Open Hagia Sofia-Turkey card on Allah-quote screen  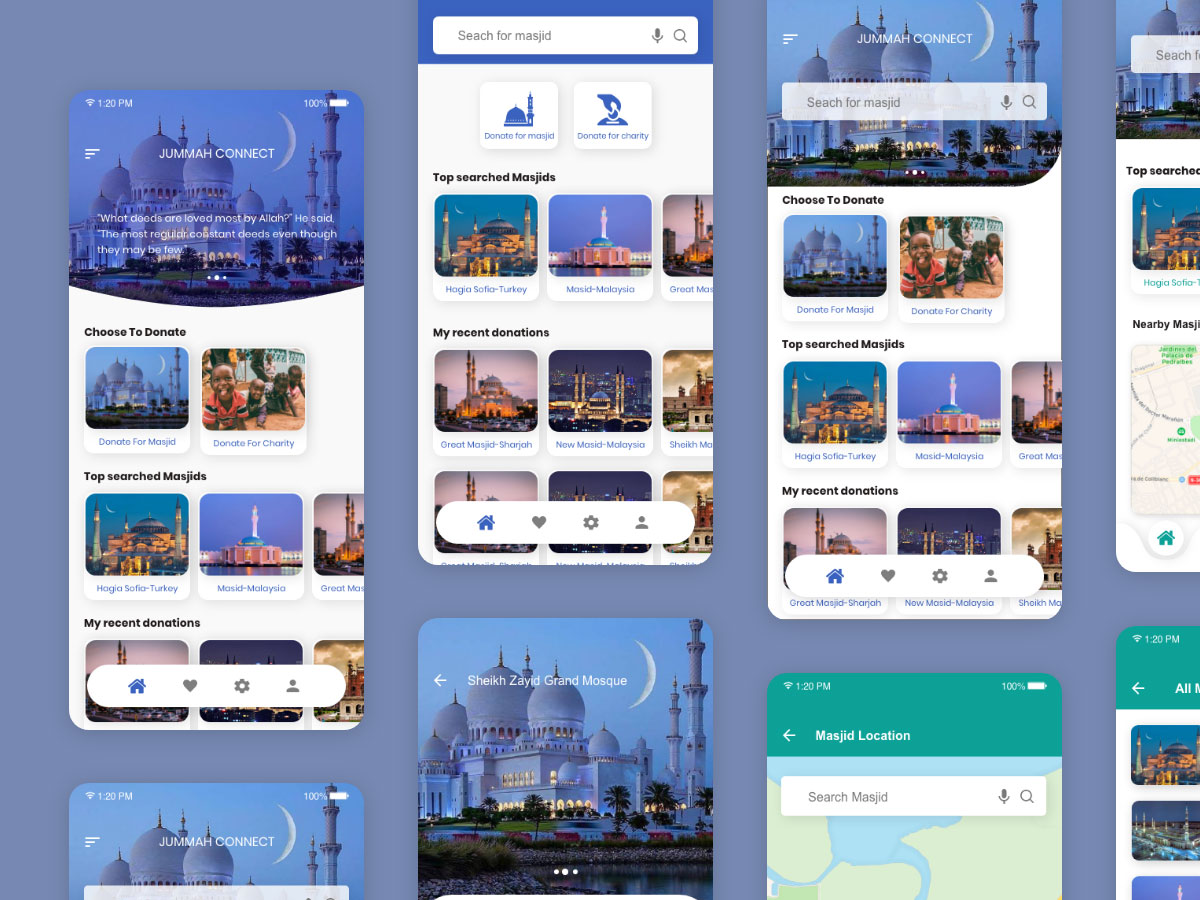pos(137,546)
